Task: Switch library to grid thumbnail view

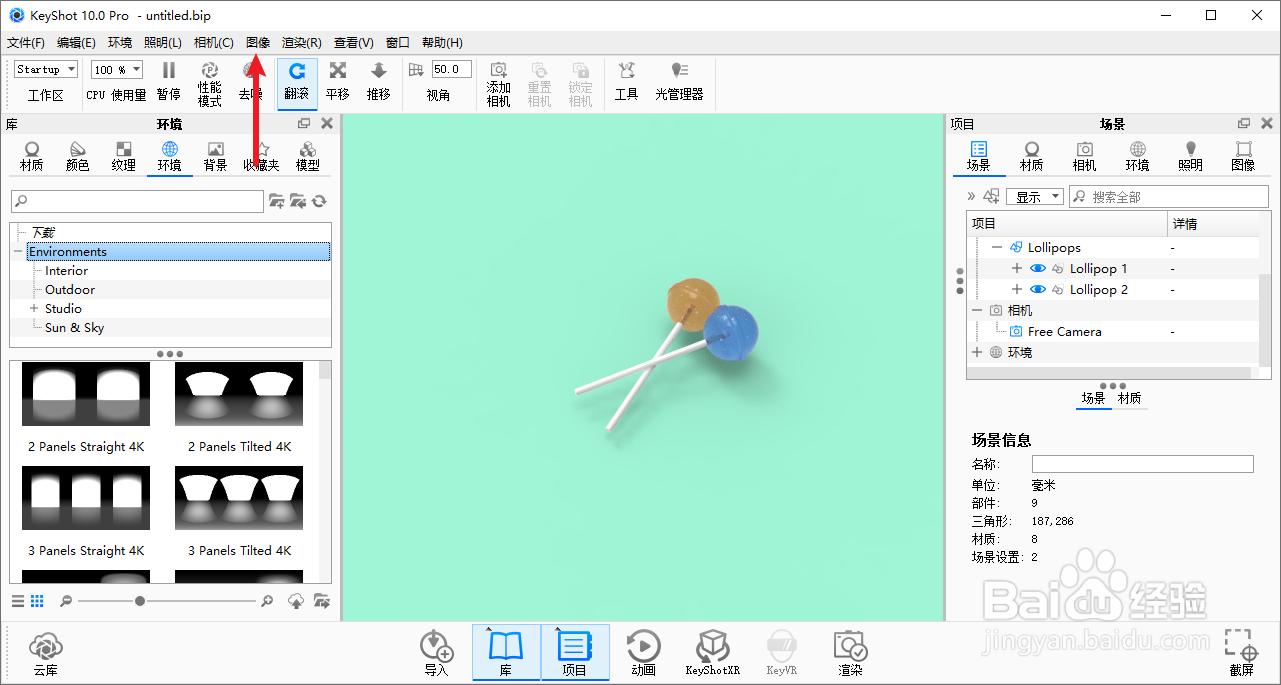Action: pyautogui.click(x=37, y=601)
